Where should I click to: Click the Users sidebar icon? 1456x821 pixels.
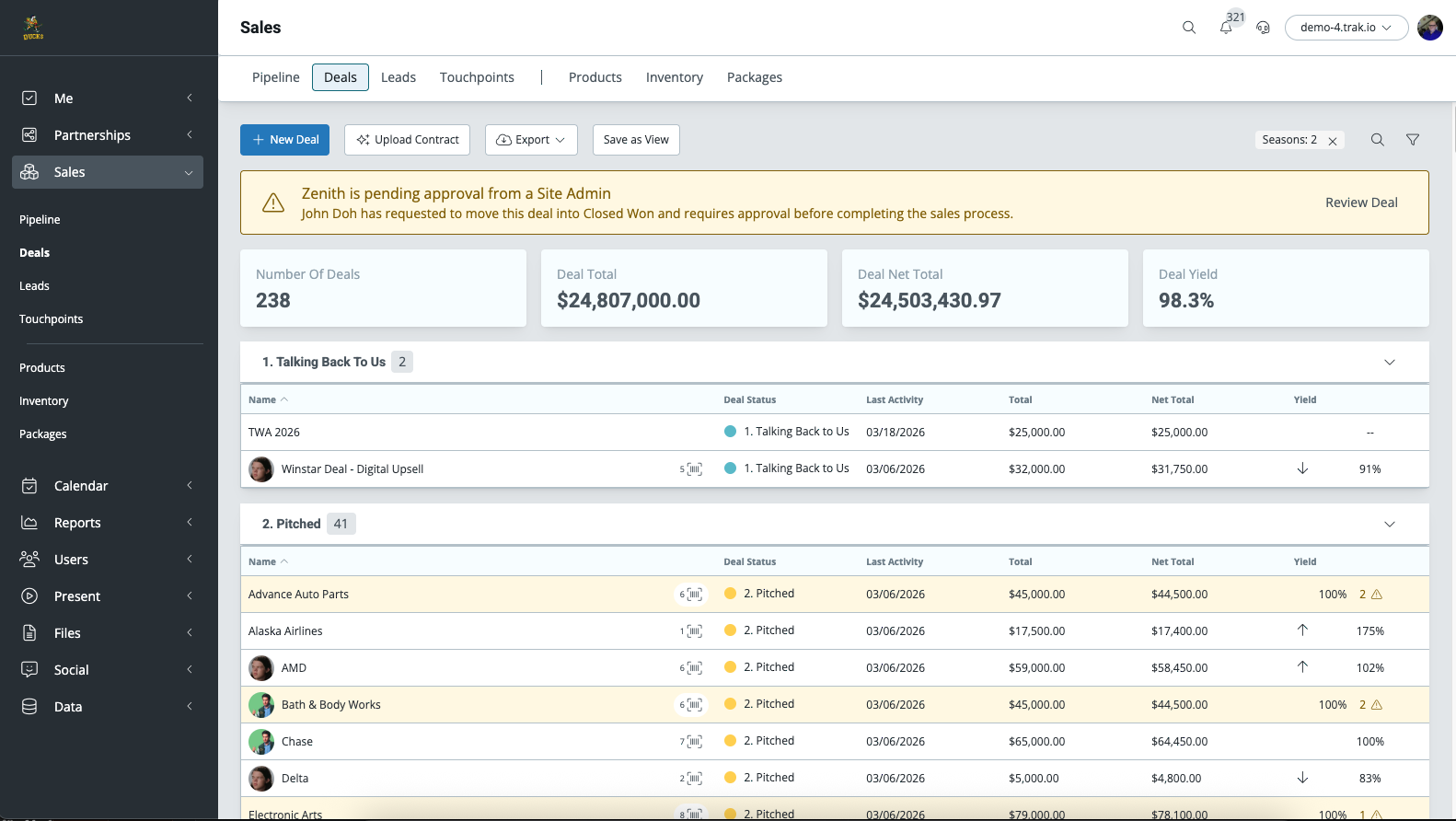click(x=29, y=560)
